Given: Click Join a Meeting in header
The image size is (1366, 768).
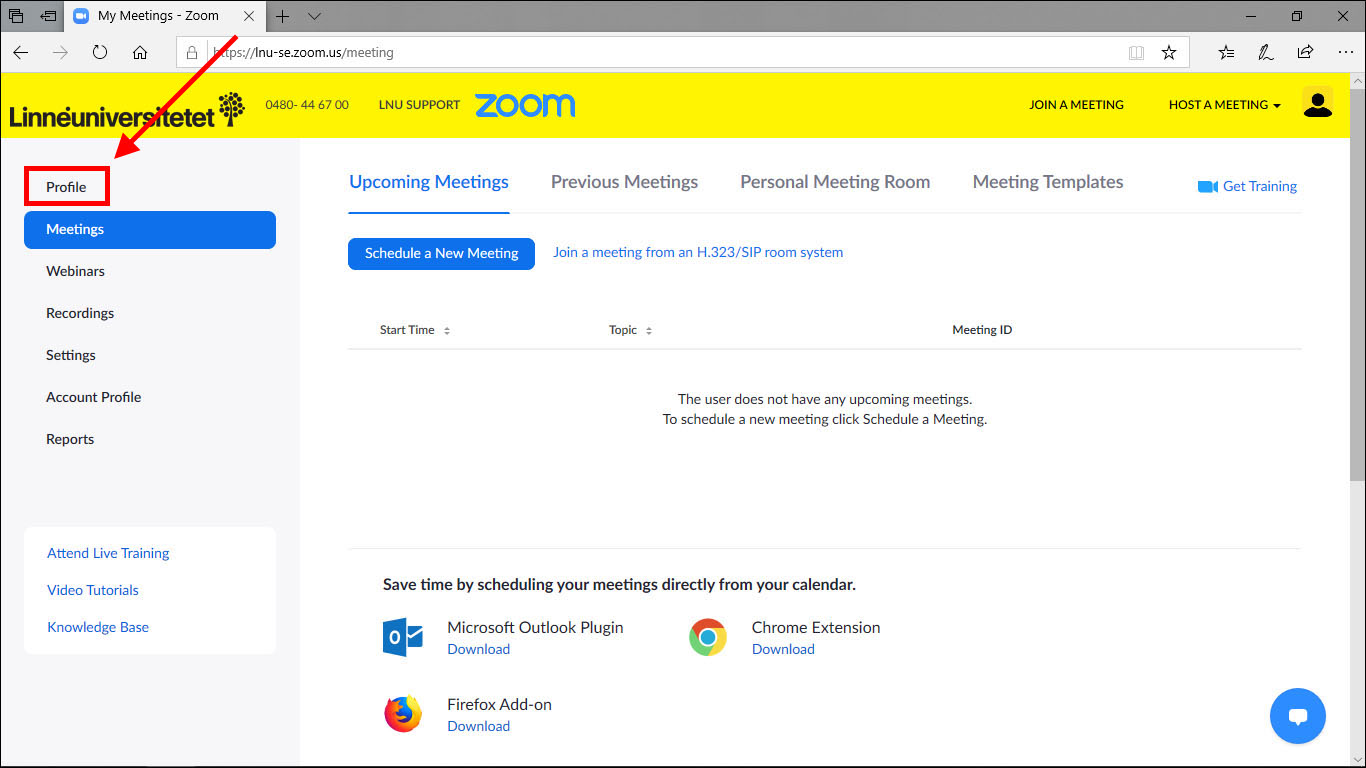Looking at the screenshot, I should coord(1077,105).
